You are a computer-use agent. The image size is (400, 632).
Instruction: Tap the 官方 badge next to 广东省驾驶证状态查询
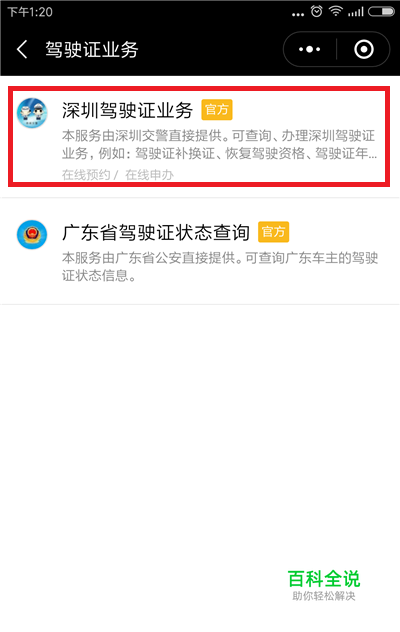coord(273,232)
